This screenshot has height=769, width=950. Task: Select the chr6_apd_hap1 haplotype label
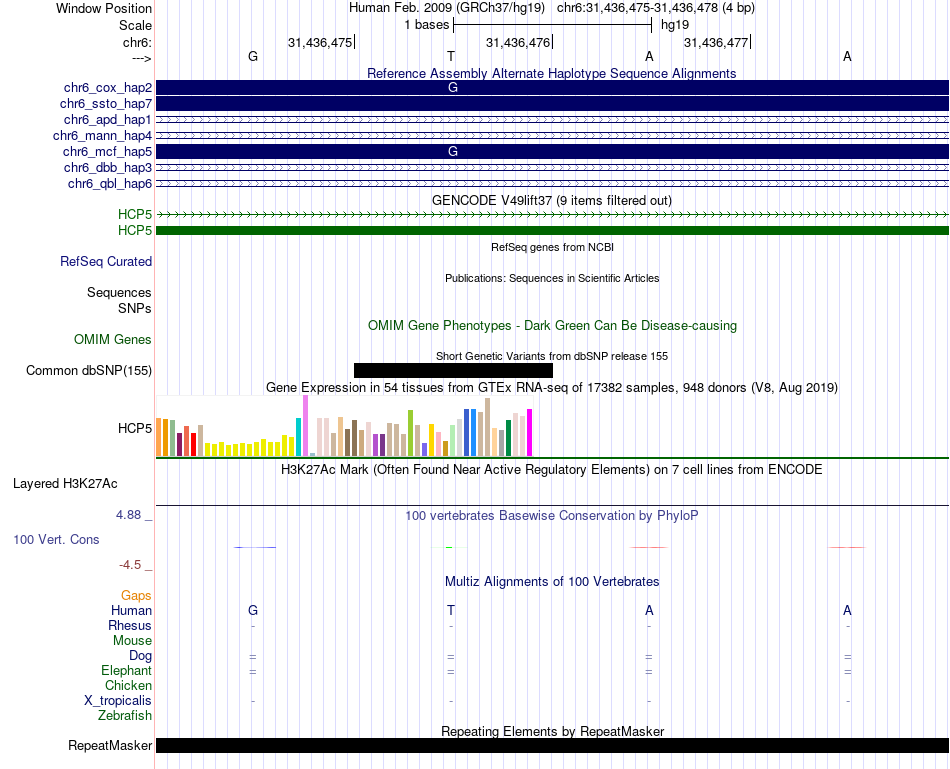click(108, 119)
